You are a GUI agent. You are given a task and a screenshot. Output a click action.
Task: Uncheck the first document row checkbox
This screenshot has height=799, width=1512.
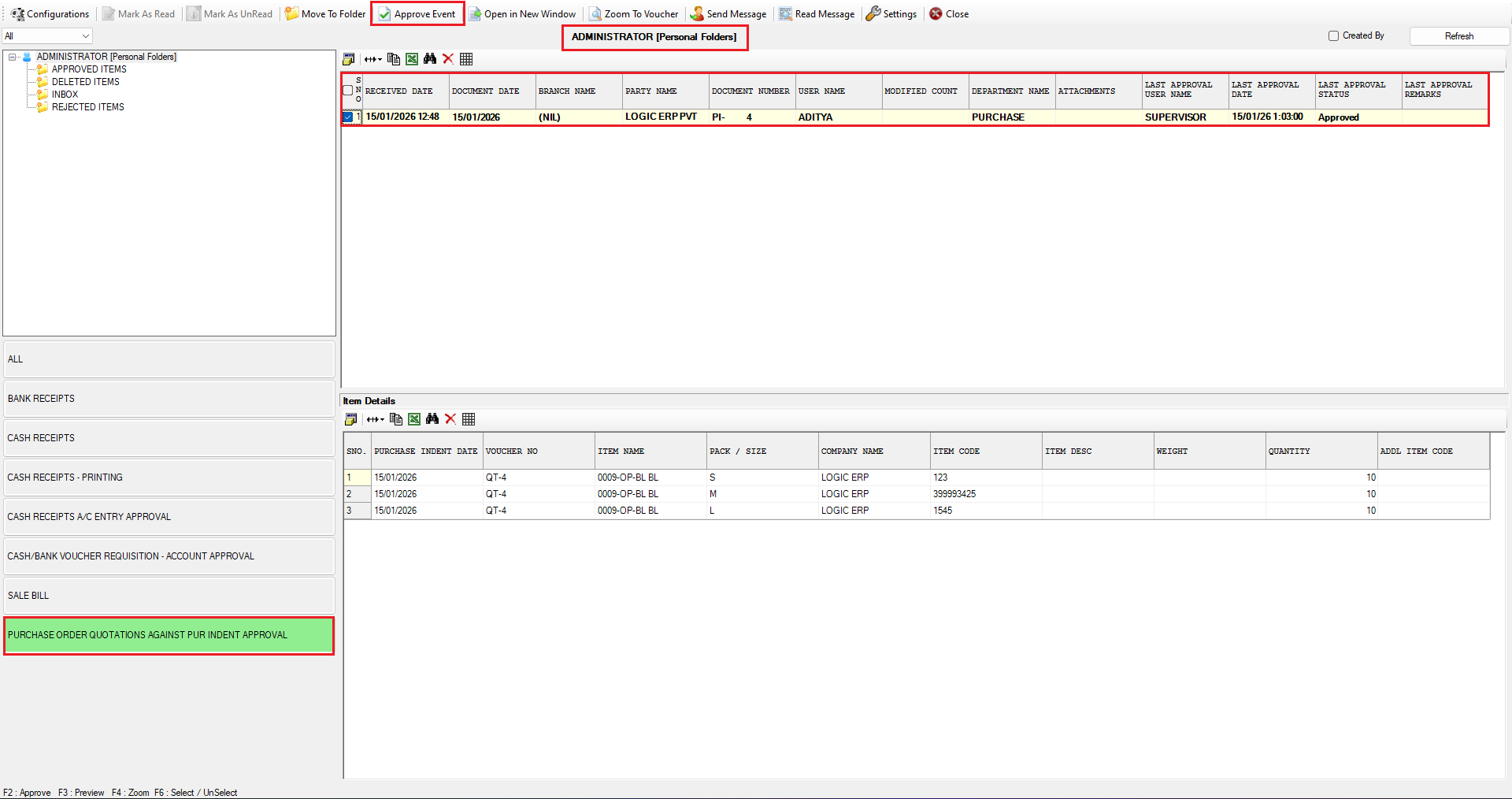(x=348, y=117)
